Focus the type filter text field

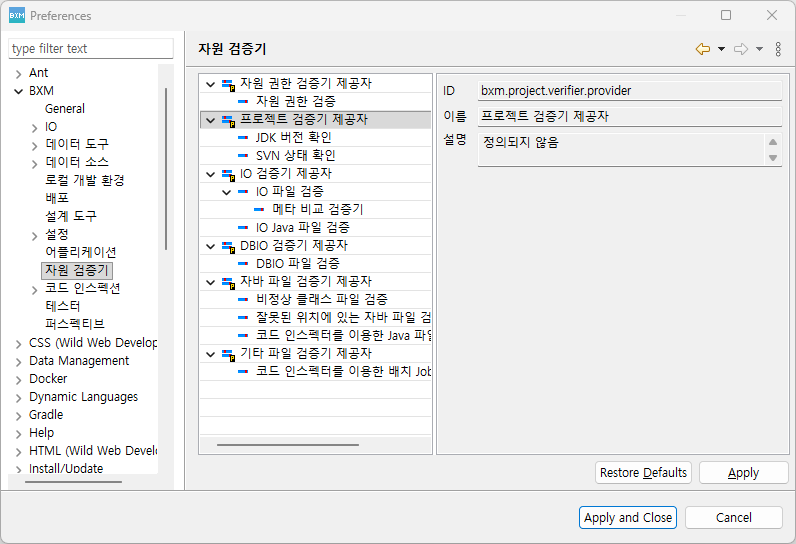coord(91,48)
